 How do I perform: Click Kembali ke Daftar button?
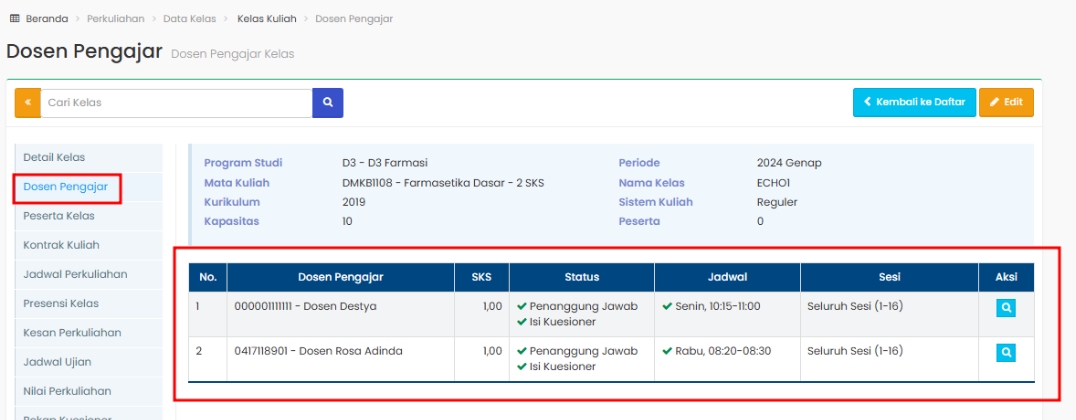tap(914, 103)
